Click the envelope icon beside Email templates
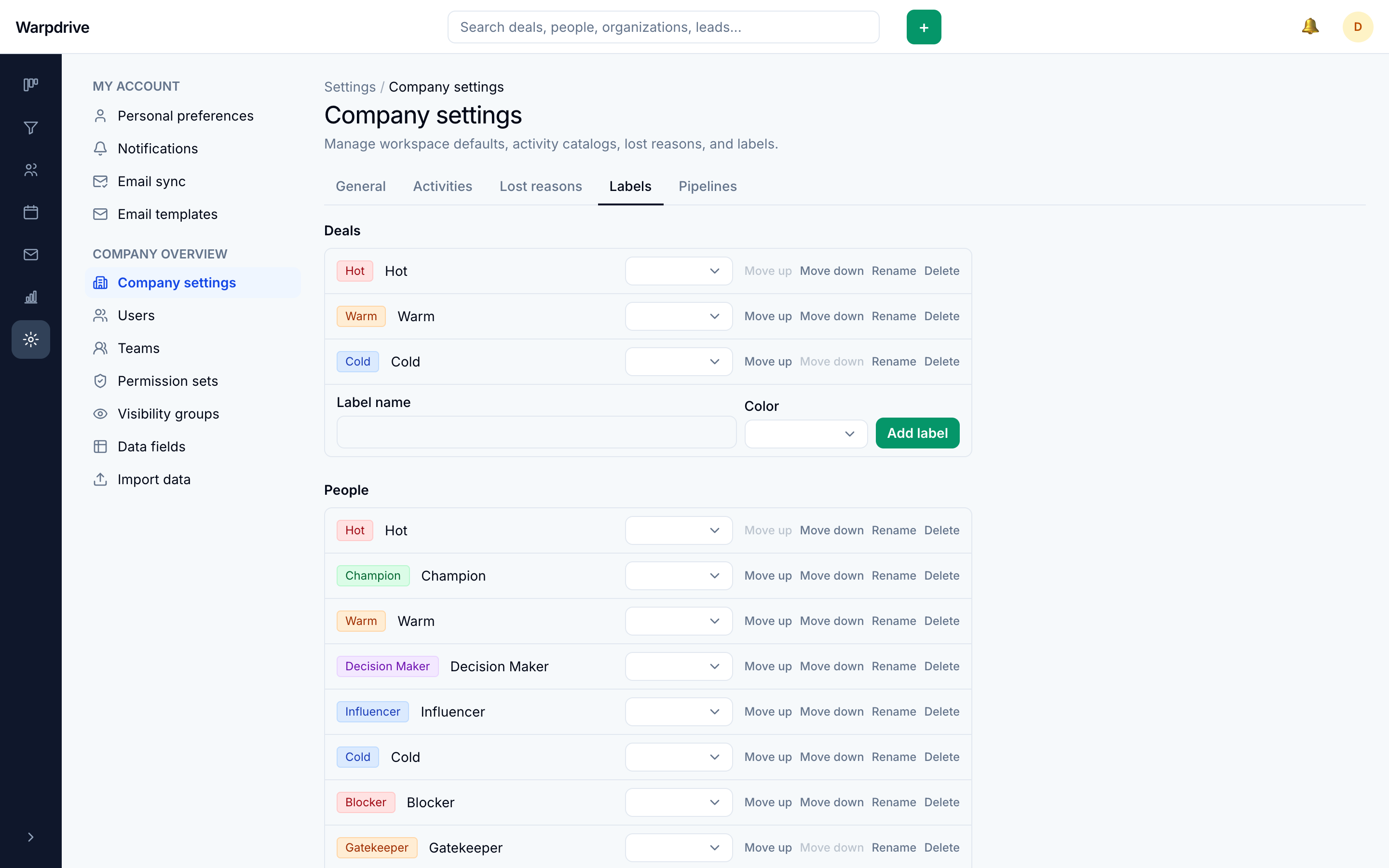This screenshot has width=1389, height=868. click(x=100, y=214)
